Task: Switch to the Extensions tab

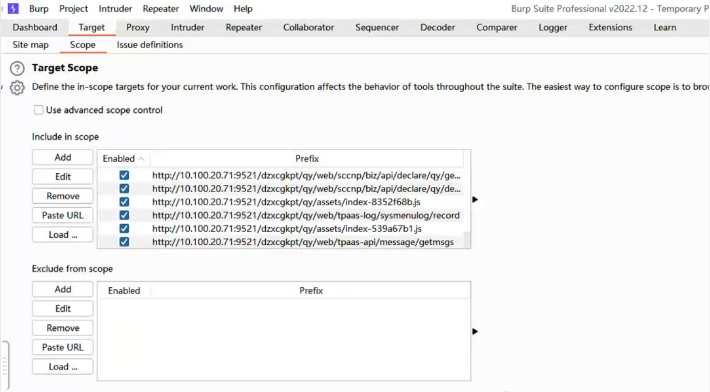Action: (x=610, y=28)
